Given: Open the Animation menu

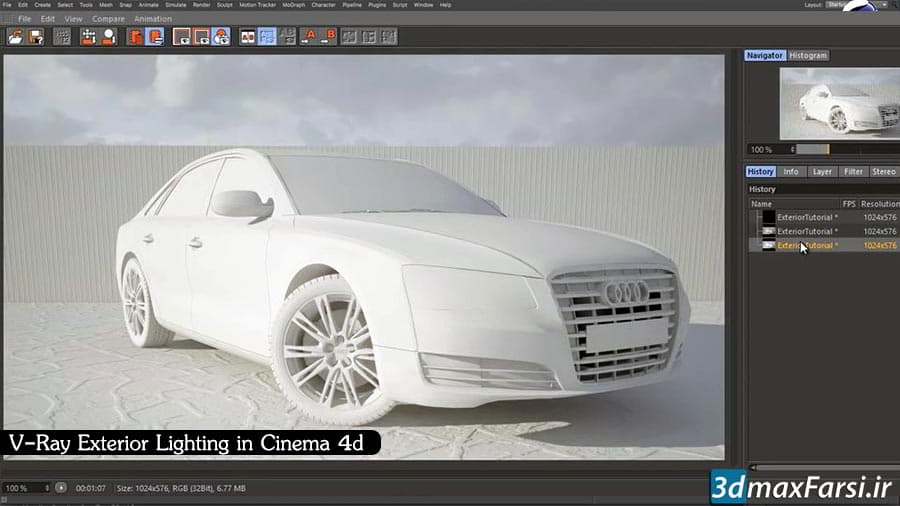Looking at the screenshot, I should click(x=153, y=19).
